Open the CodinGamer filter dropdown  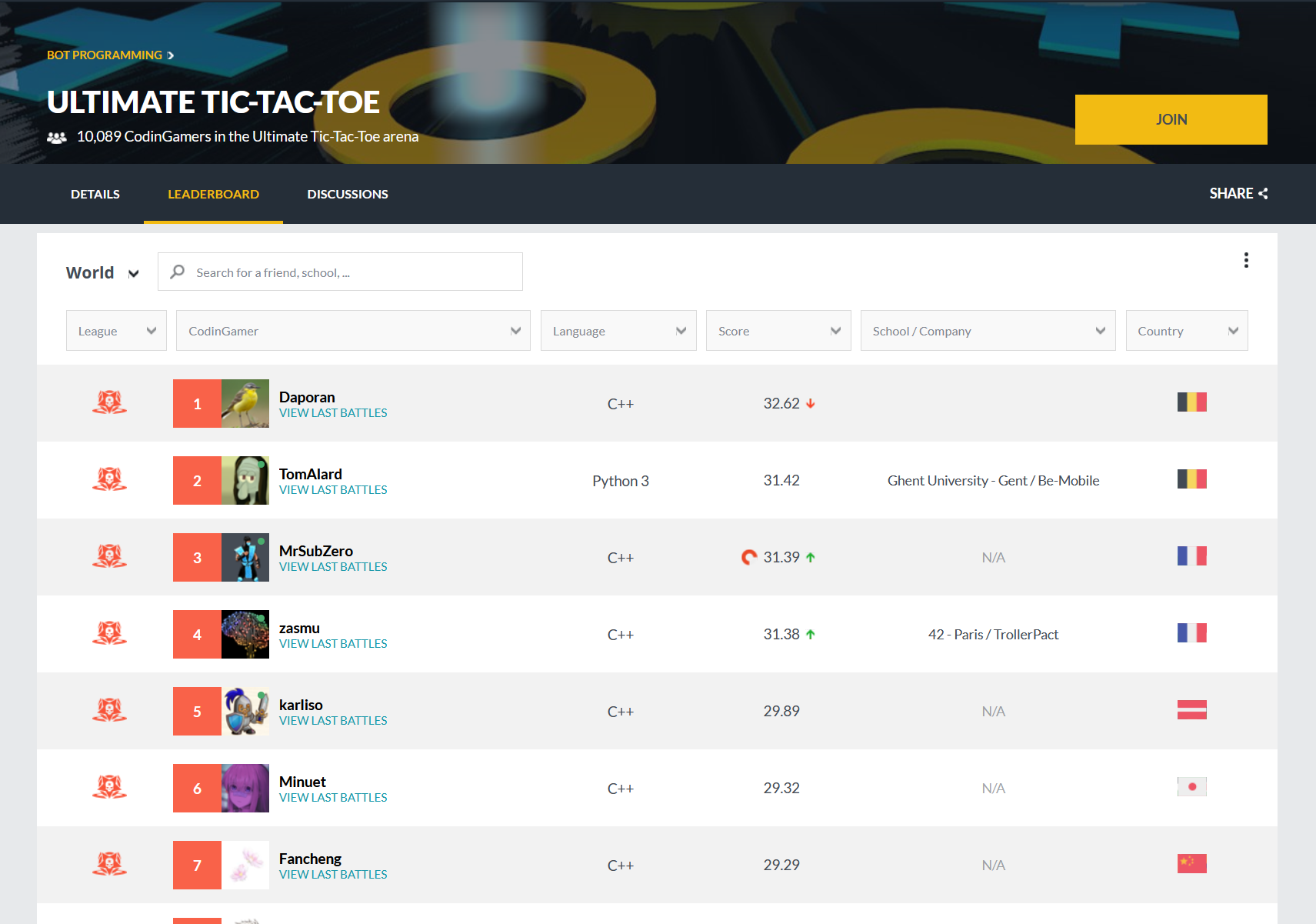pyautogui.click(x=353, y=331)
